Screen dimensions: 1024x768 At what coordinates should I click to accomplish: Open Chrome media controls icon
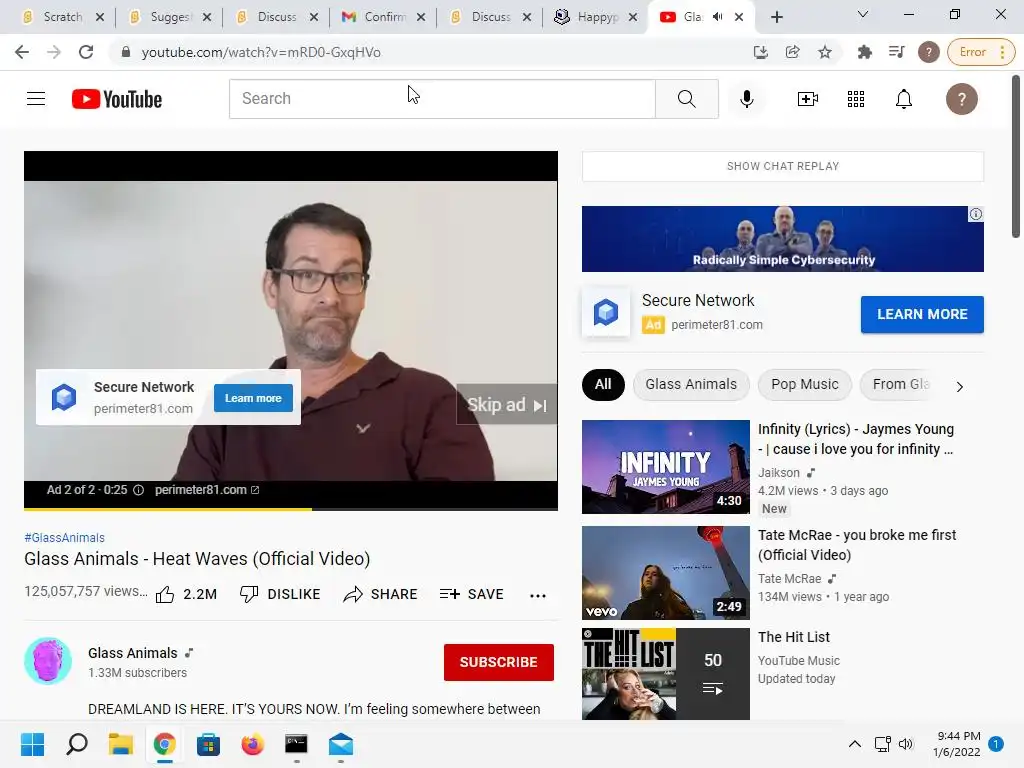click(x=897, y=52)
